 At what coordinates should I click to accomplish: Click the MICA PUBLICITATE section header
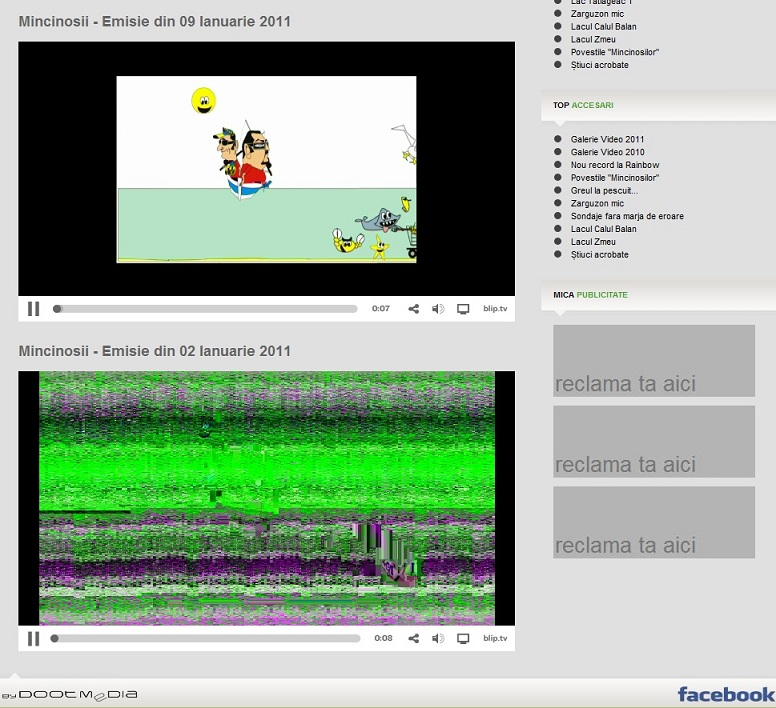[x=590, y=295]
